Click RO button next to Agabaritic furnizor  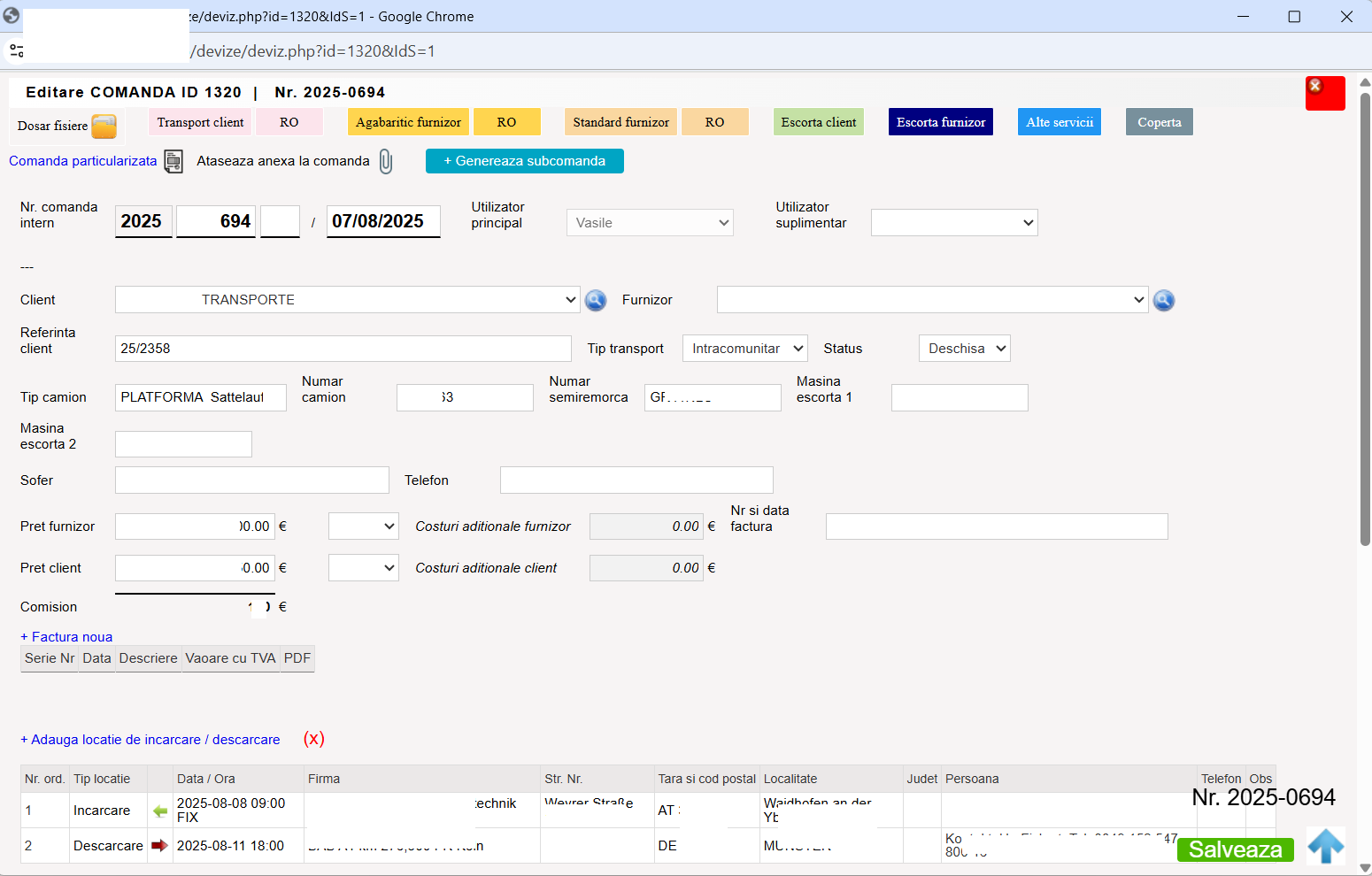[507, 122]
